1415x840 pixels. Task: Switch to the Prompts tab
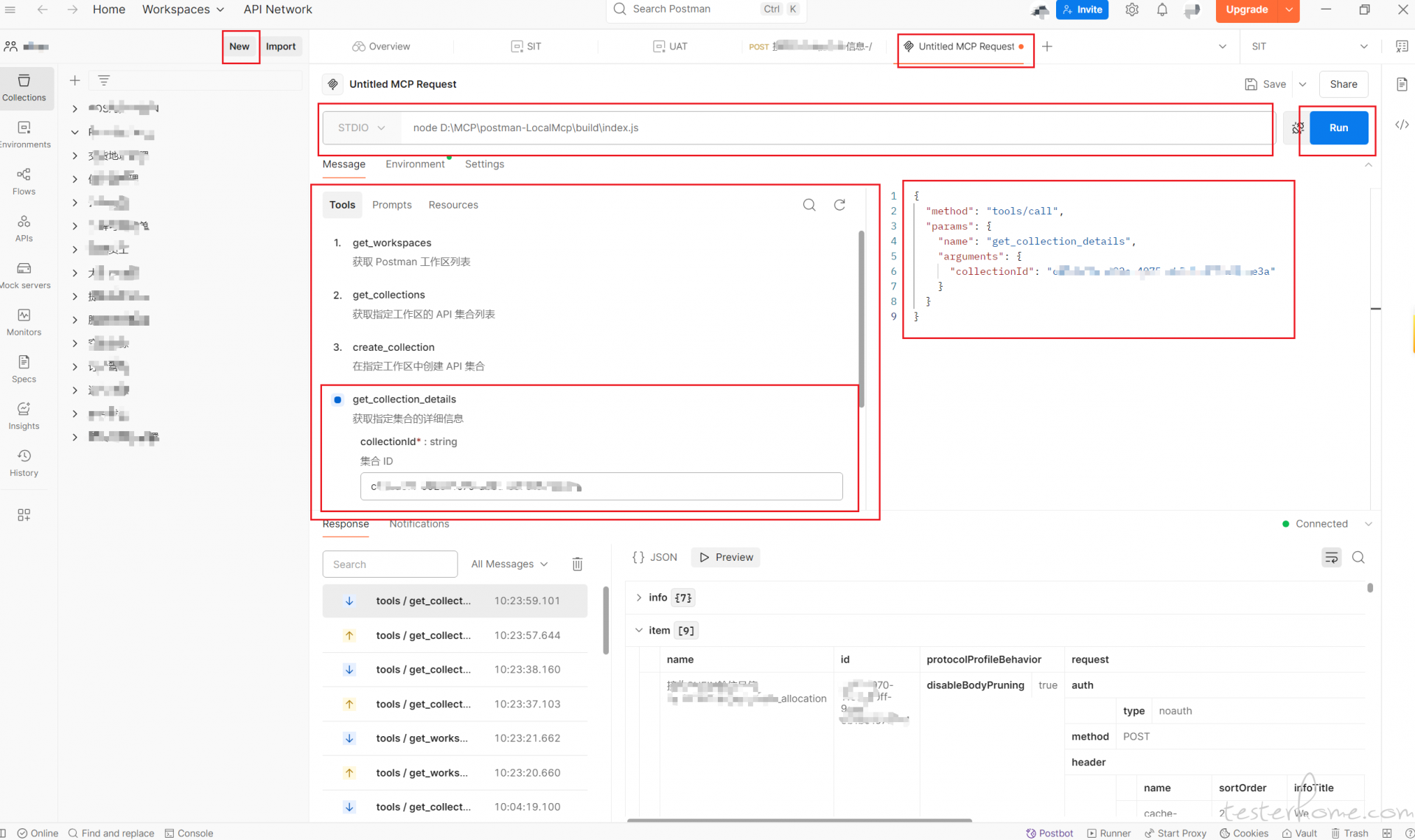391,205
